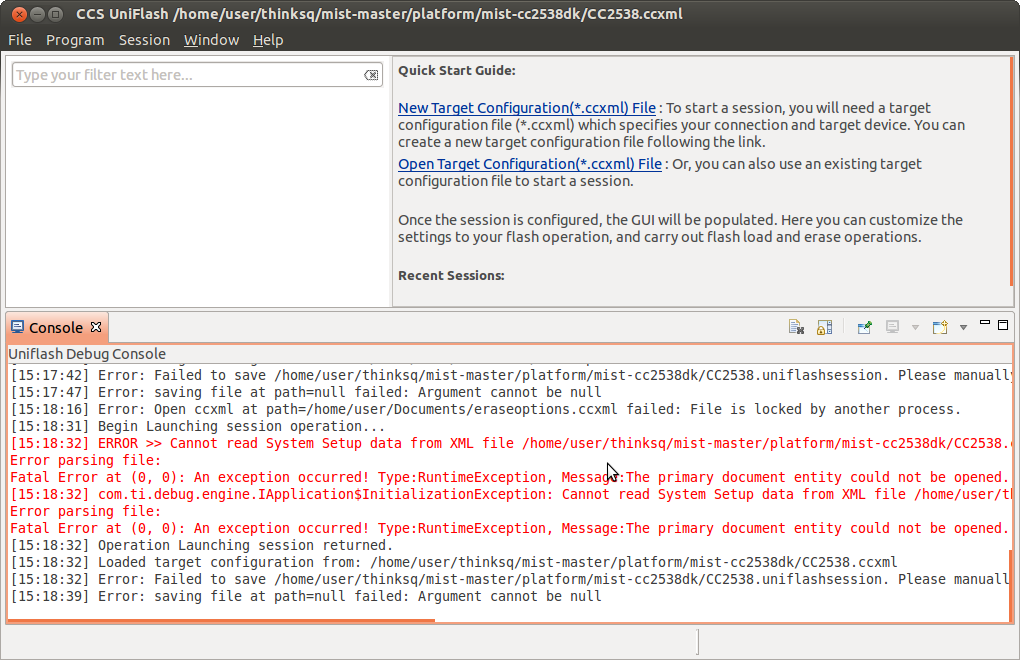The image size is (1020, 660).
Task: Click the title bar minimize button
Action: click(38, 14)
